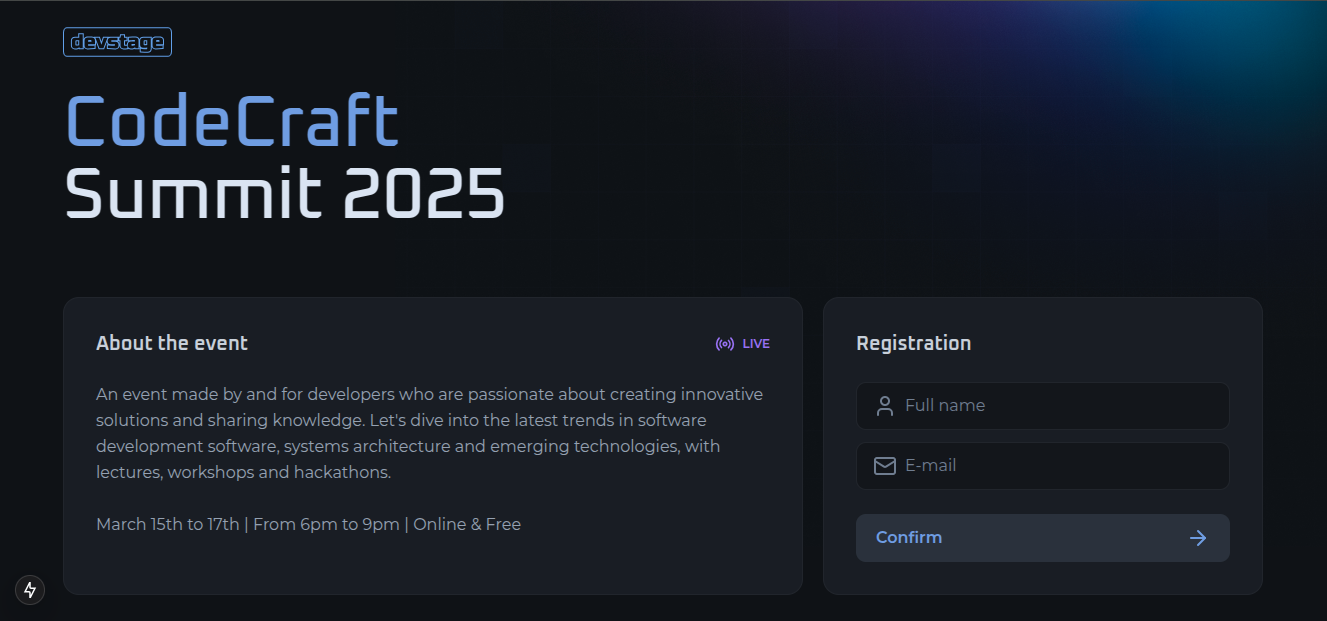Click the envelope icon in E-mail field
This screenshot has height=621, width=1327.
pyautogui.click(x=884, y=466)
